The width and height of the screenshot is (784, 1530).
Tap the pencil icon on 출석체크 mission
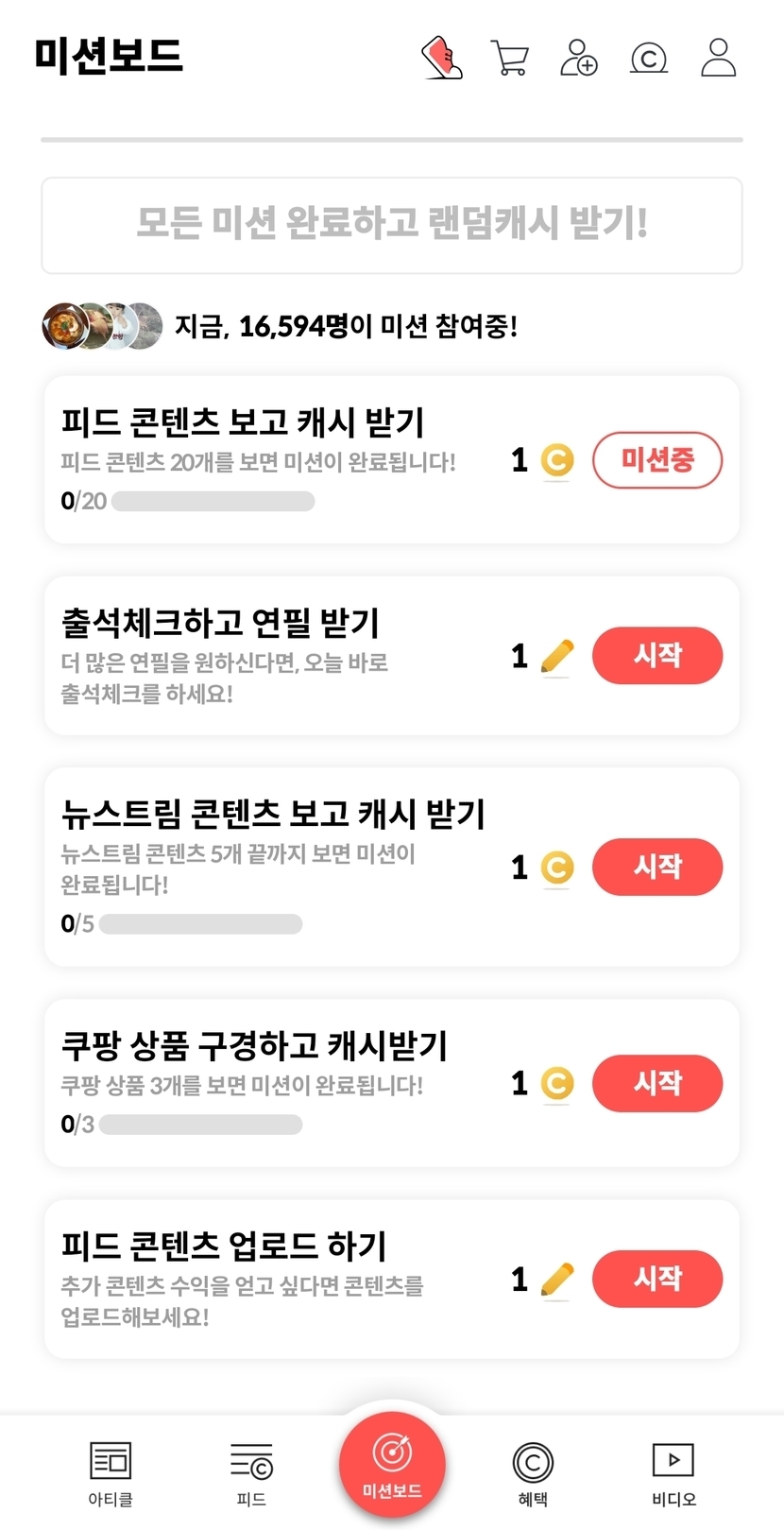coord(557,656)
